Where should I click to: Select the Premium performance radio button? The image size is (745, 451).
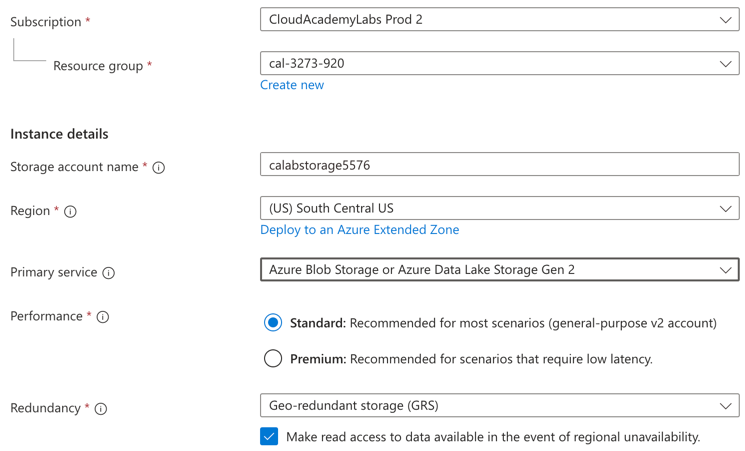click(x=273, y=358)
